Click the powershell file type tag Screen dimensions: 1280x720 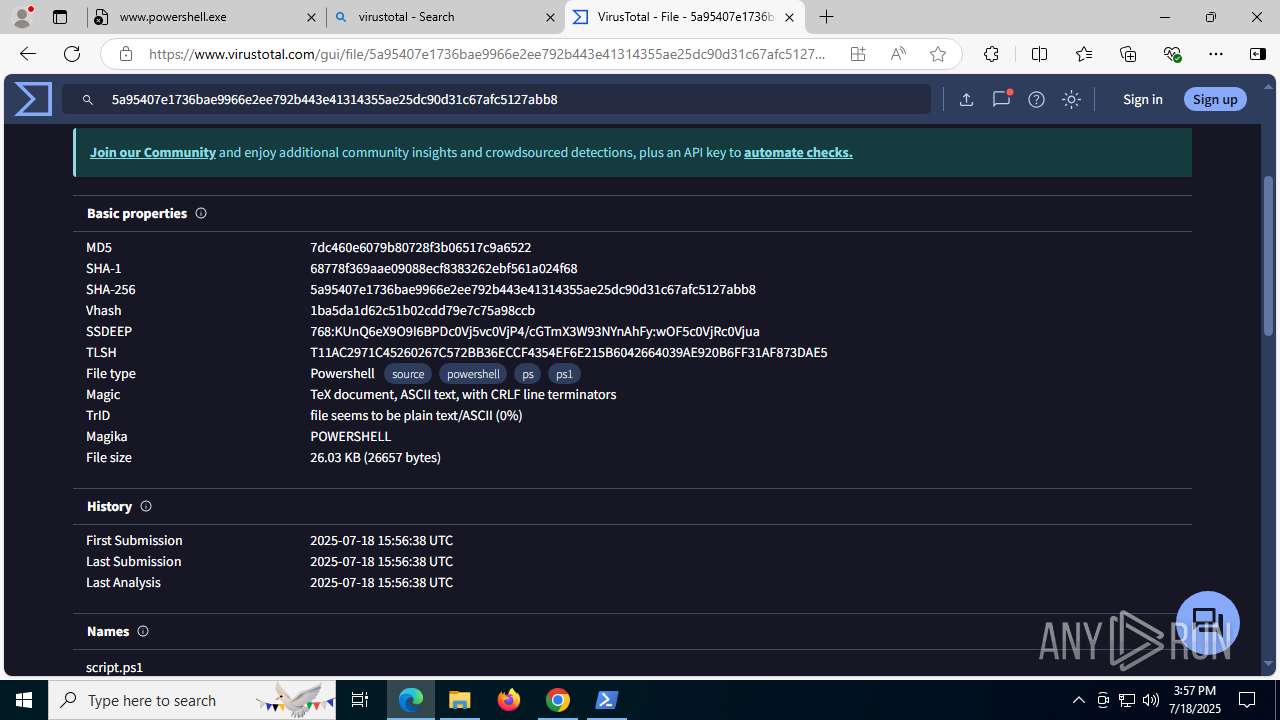(473, 374)
